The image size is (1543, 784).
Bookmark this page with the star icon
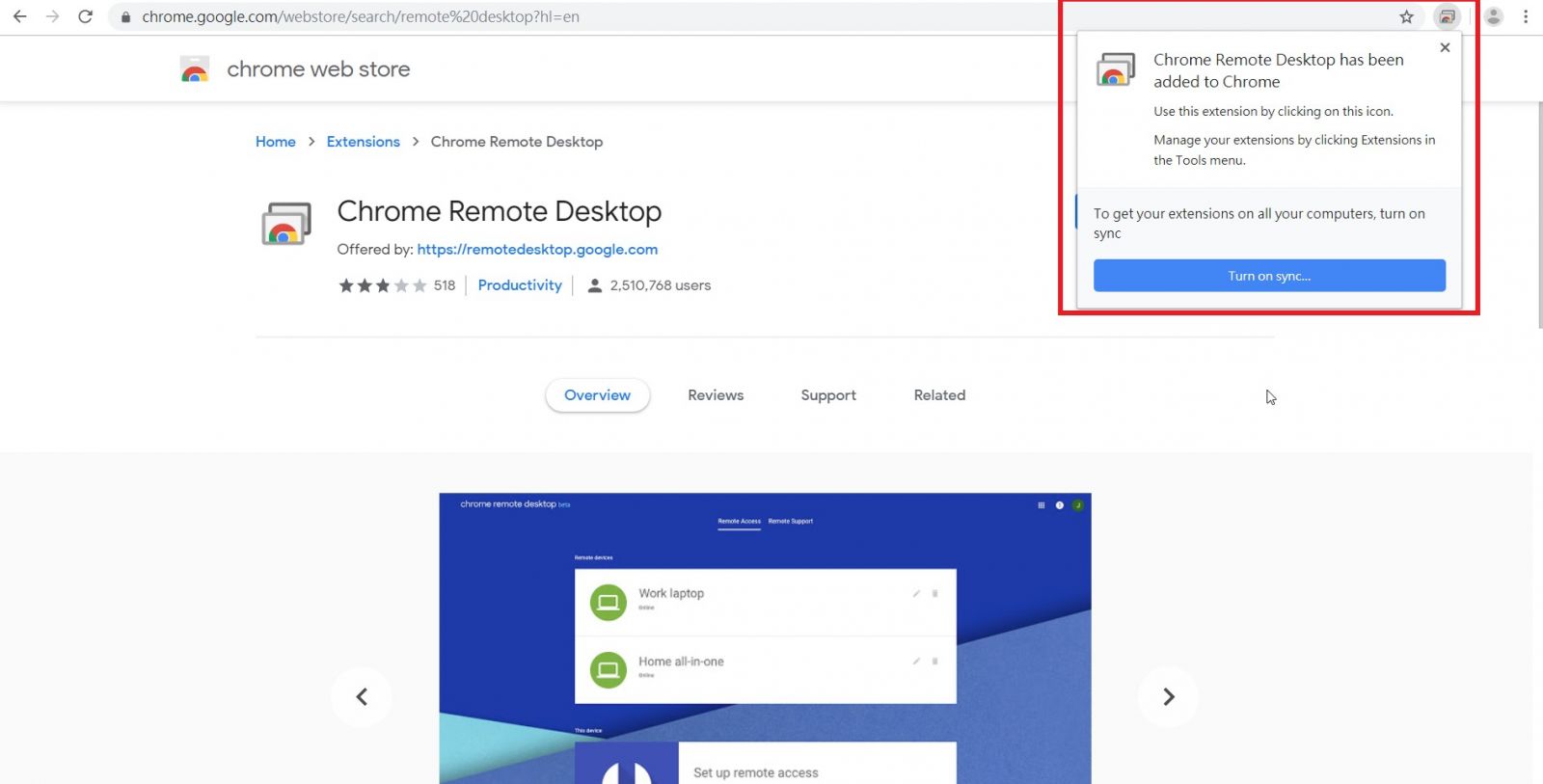pos(1407,16)
